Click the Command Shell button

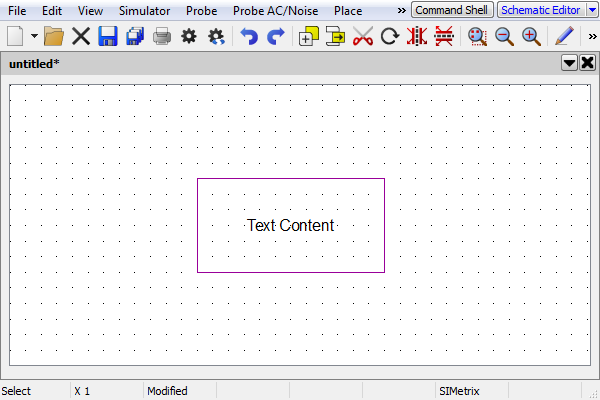pyautogui.click(x=452, y=10)
